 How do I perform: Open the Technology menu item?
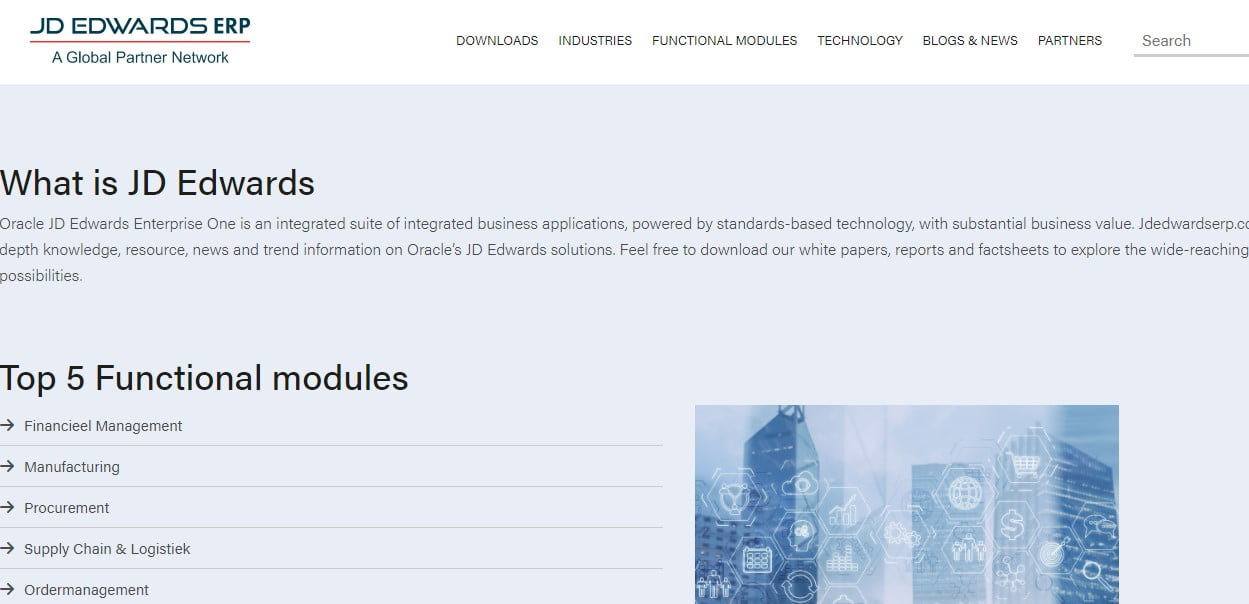coord(860,41)
